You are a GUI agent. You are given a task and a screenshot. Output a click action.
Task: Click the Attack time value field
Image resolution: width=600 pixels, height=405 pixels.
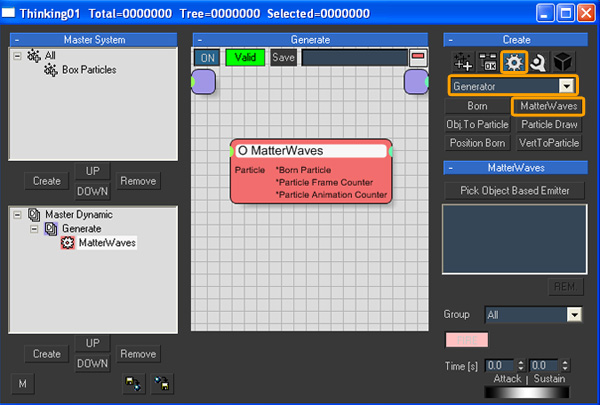coord(501,366)
